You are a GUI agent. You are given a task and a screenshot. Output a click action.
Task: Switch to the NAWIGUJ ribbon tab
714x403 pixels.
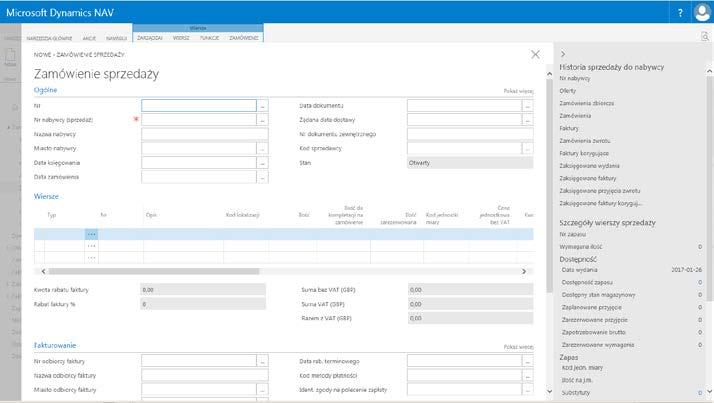117,38
